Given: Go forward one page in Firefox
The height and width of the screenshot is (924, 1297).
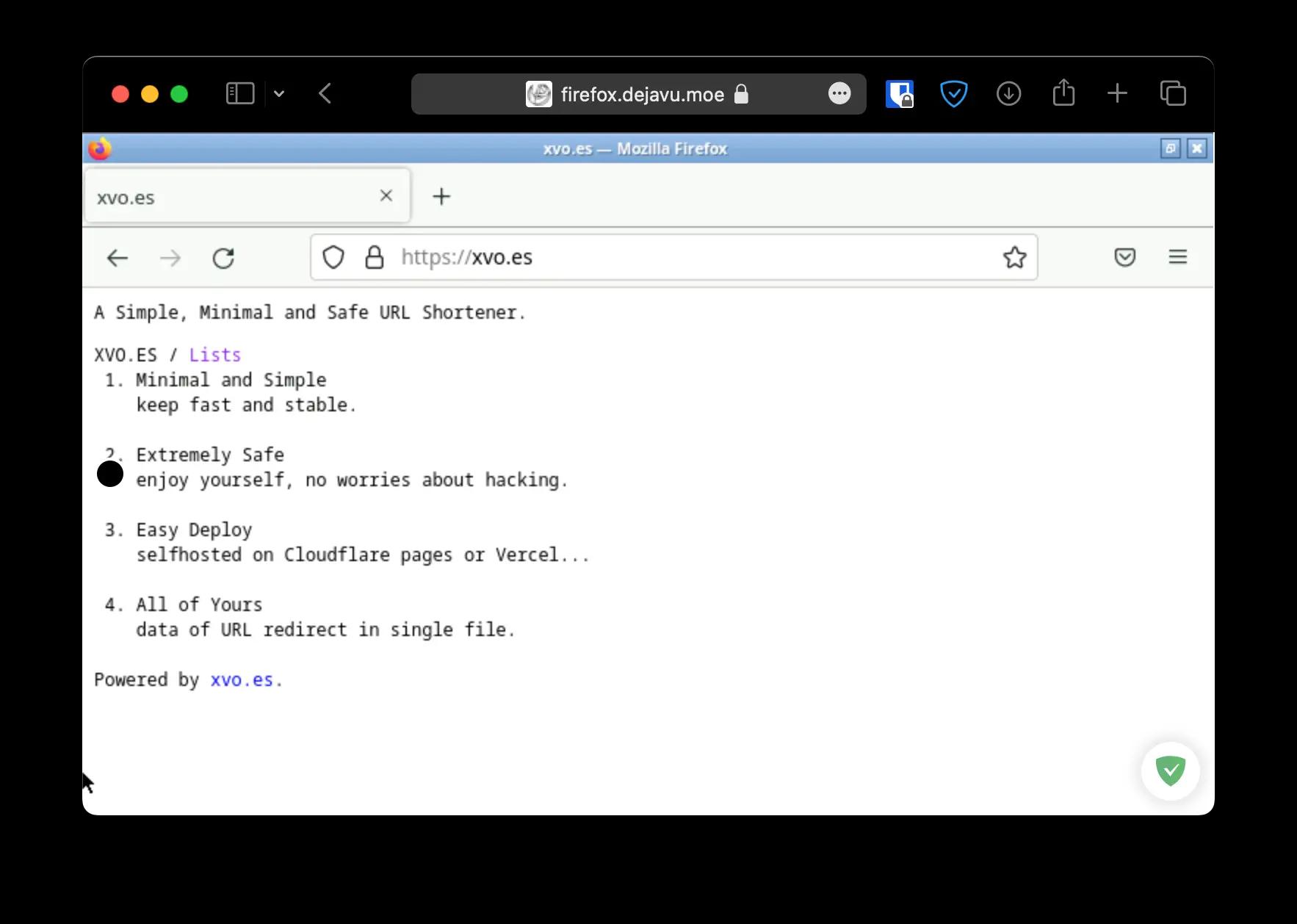Looking at the screenshot, I should [170, 258].
